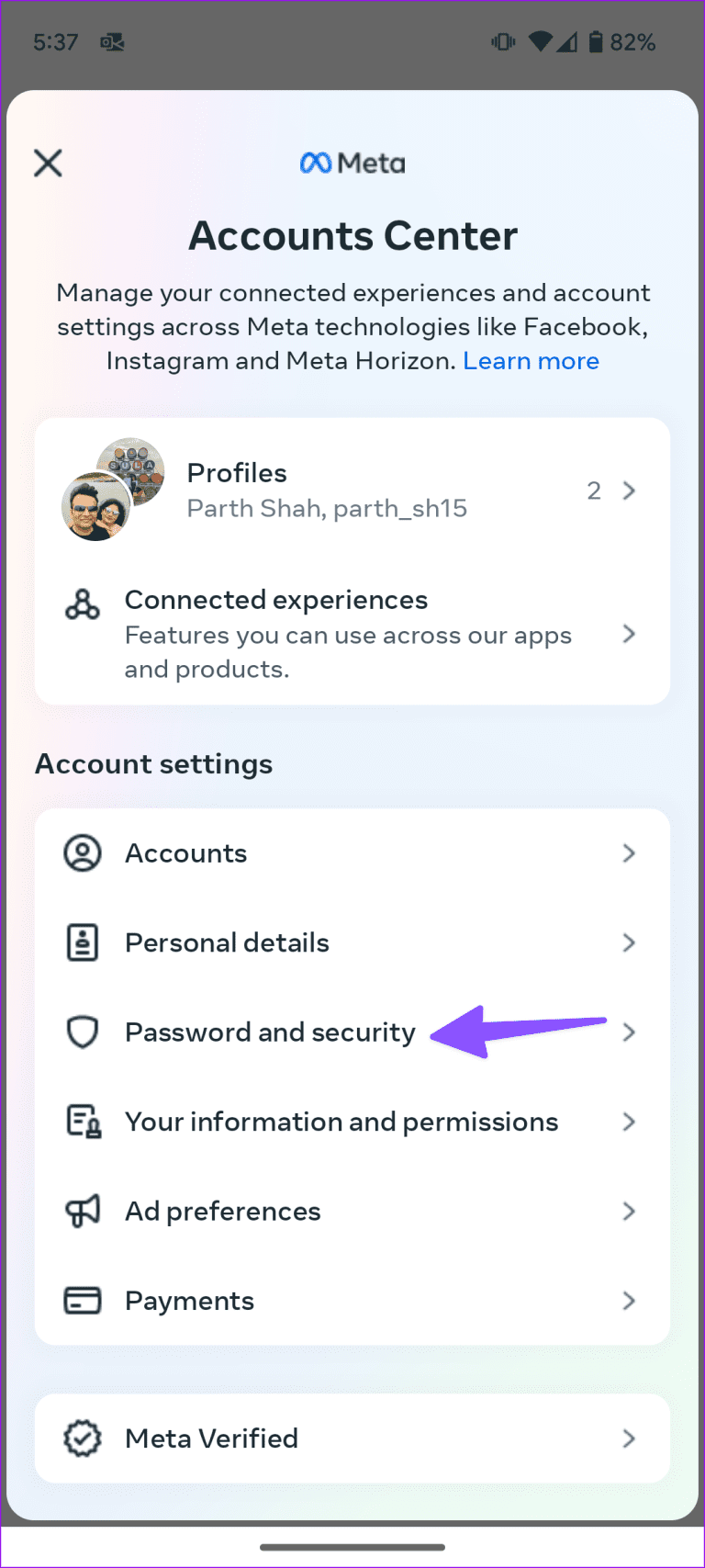Open the Learn more link
This screenshot has width=705, height=1568.
pyautogui.click(x=531, y=360)
